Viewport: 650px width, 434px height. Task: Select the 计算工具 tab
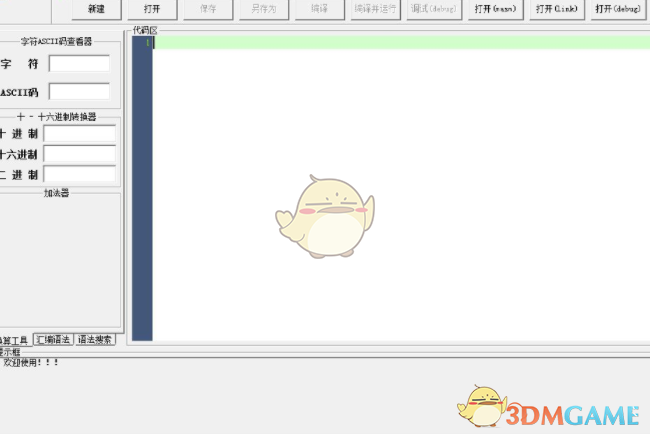[x=15, y=340]
